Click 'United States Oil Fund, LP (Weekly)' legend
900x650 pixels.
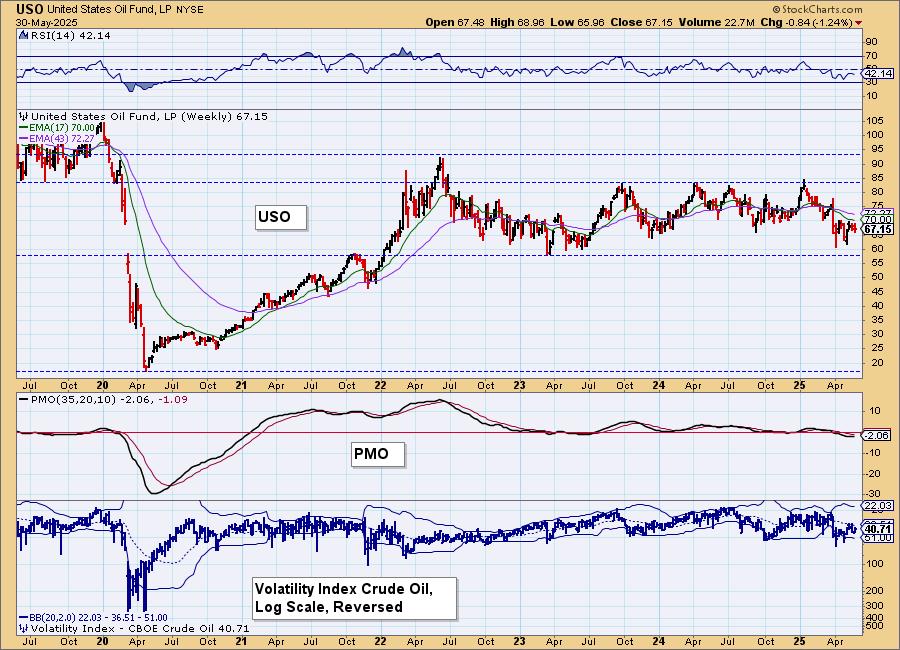(149, 116)
